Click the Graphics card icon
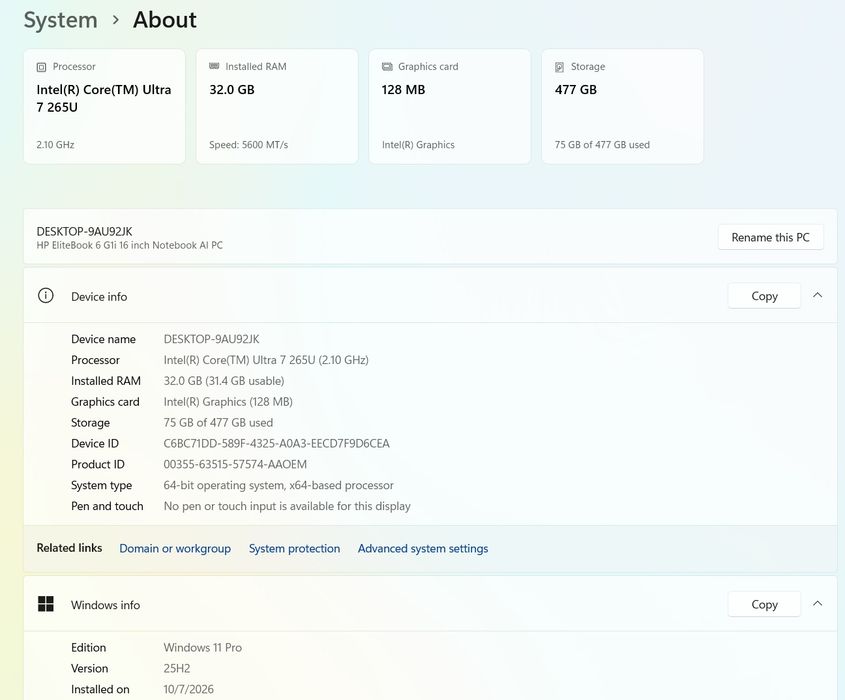This screenshot has width=845, height=700. (x=387, y=66)
